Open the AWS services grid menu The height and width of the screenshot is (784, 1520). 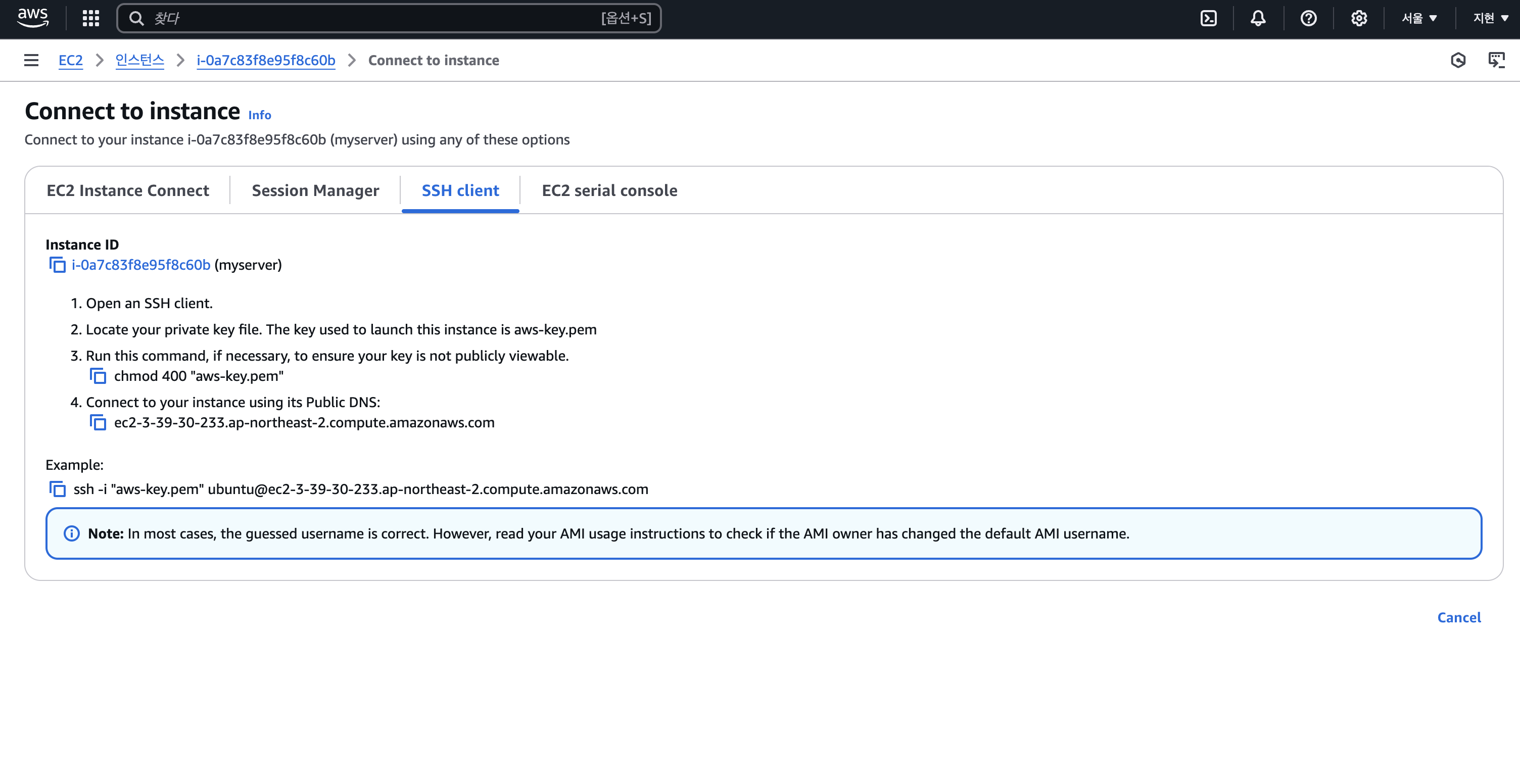tap(90, 18)
